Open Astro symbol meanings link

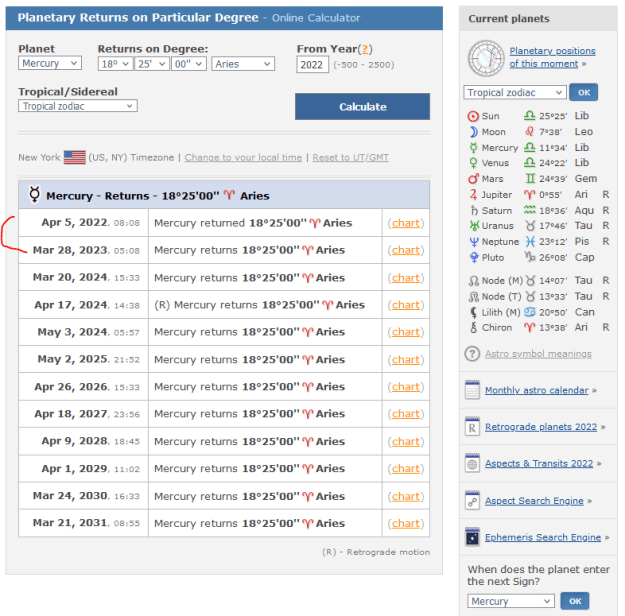click(538, 354)
